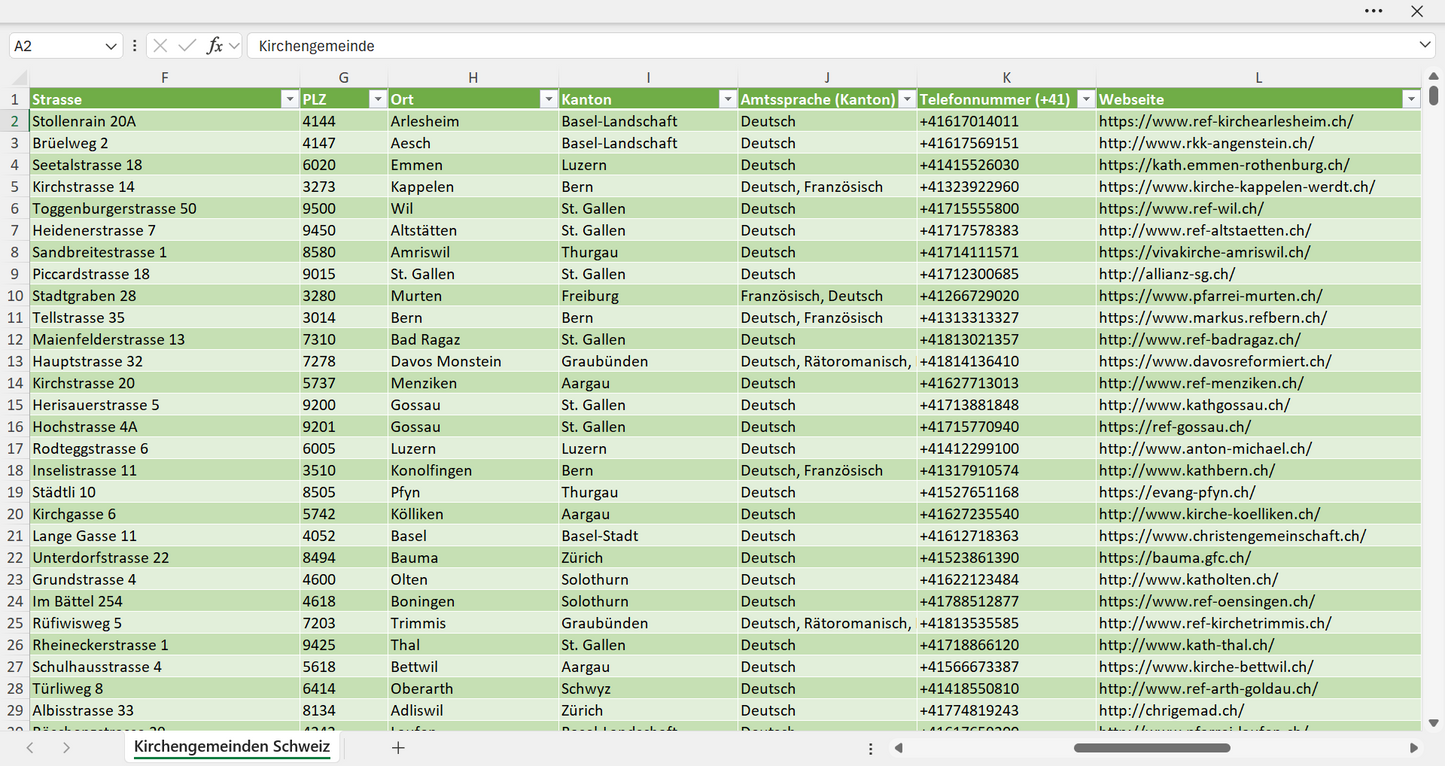Open the Strasse column filter dropdown
This screenshot has height=766, width=1445.
coord(289,99)
